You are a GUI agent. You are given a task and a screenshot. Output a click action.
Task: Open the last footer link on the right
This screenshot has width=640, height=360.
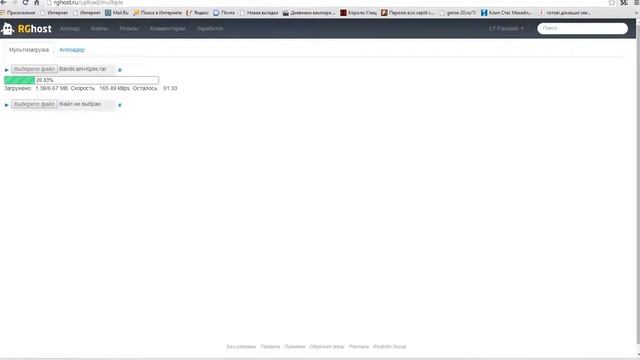389,347
